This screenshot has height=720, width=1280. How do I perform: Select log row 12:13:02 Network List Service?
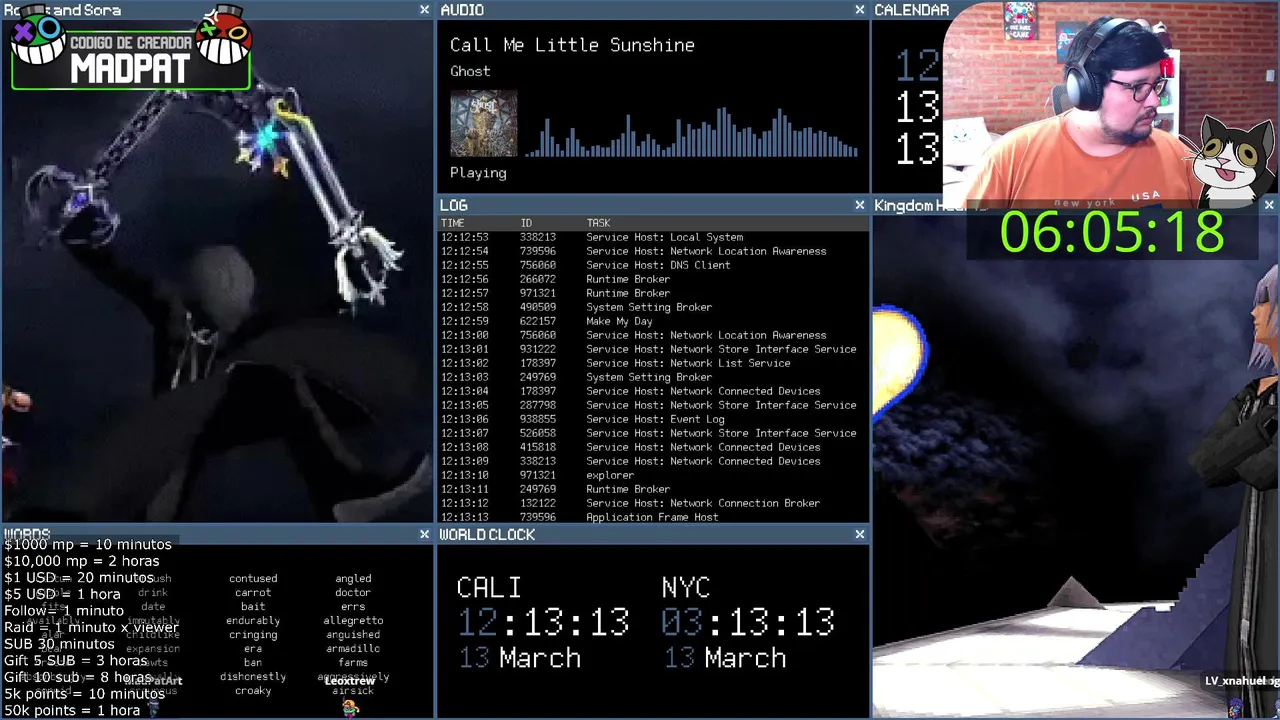[x=654, y=363]
